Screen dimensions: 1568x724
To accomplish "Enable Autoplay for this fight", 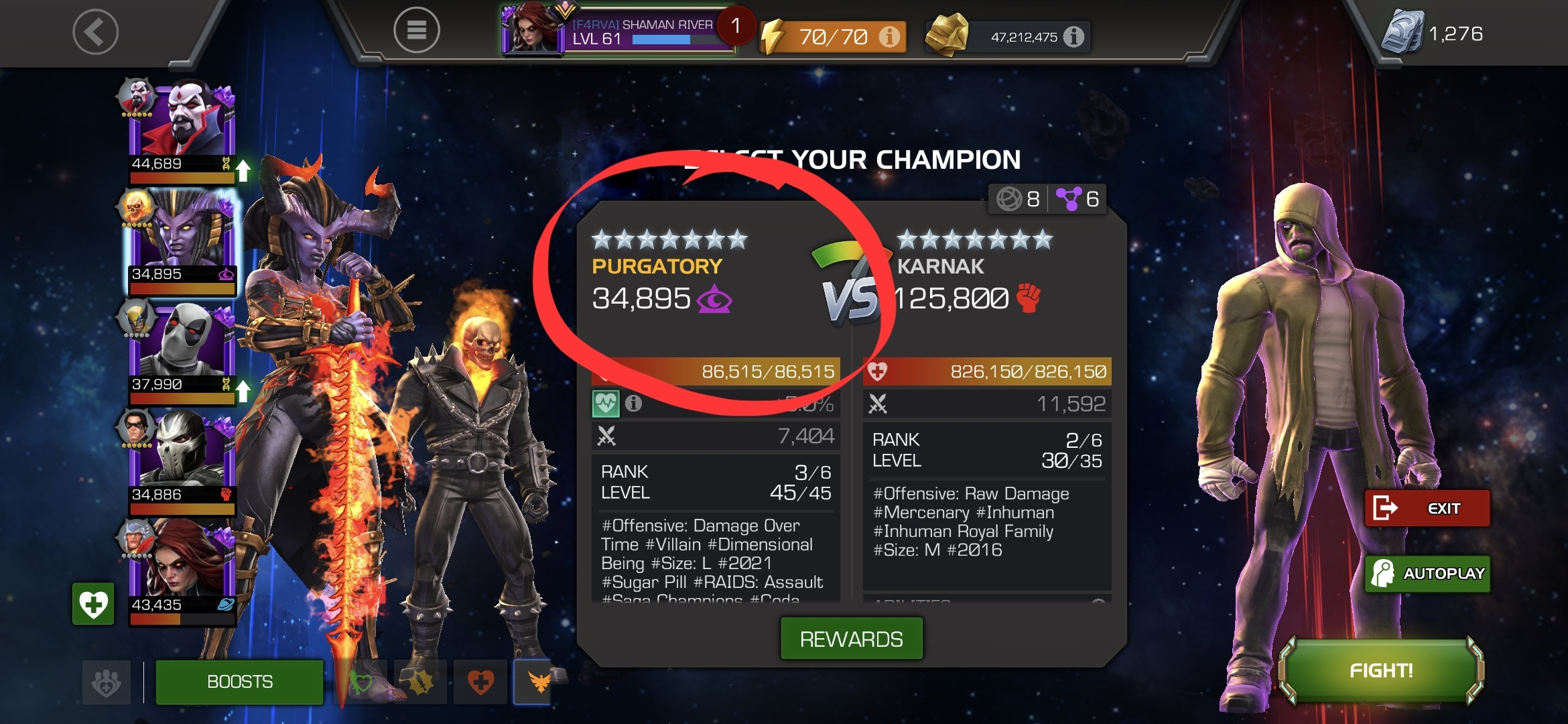I will [x=1427, y=574].
